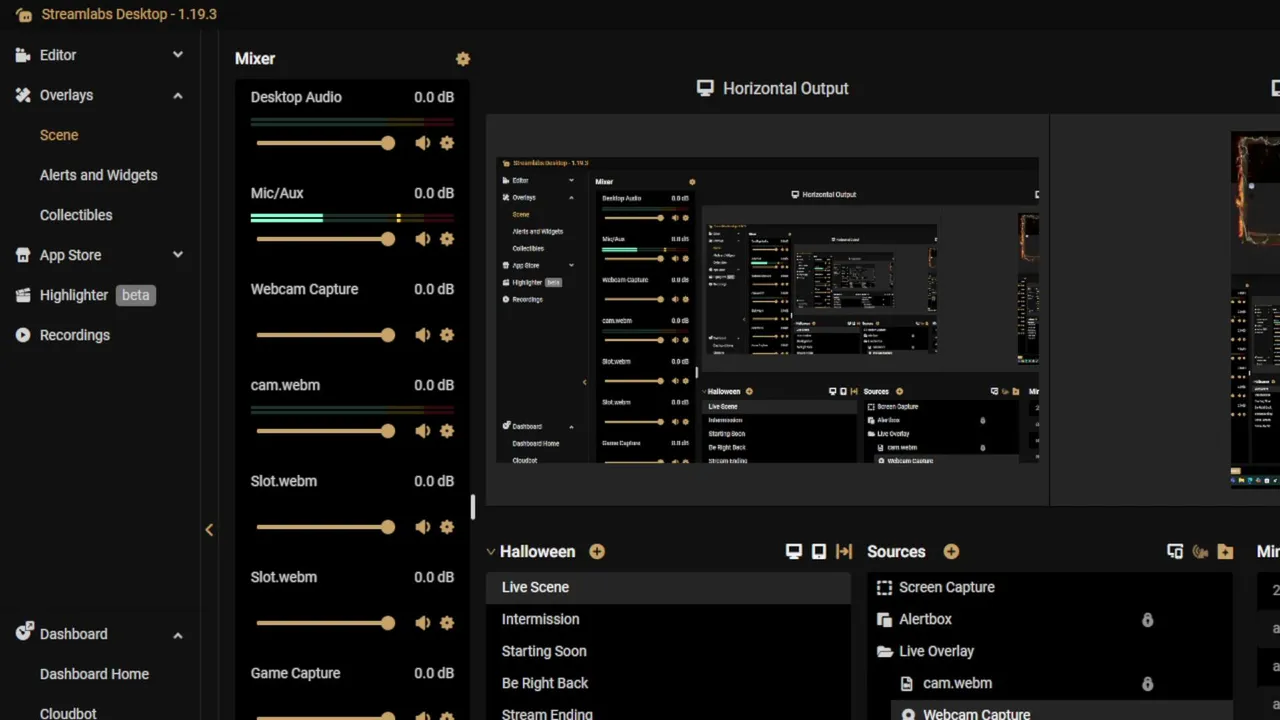The image size is (1280, 720).
Task: Open Desktop Audio settings gear
Action: pos(447,143)
